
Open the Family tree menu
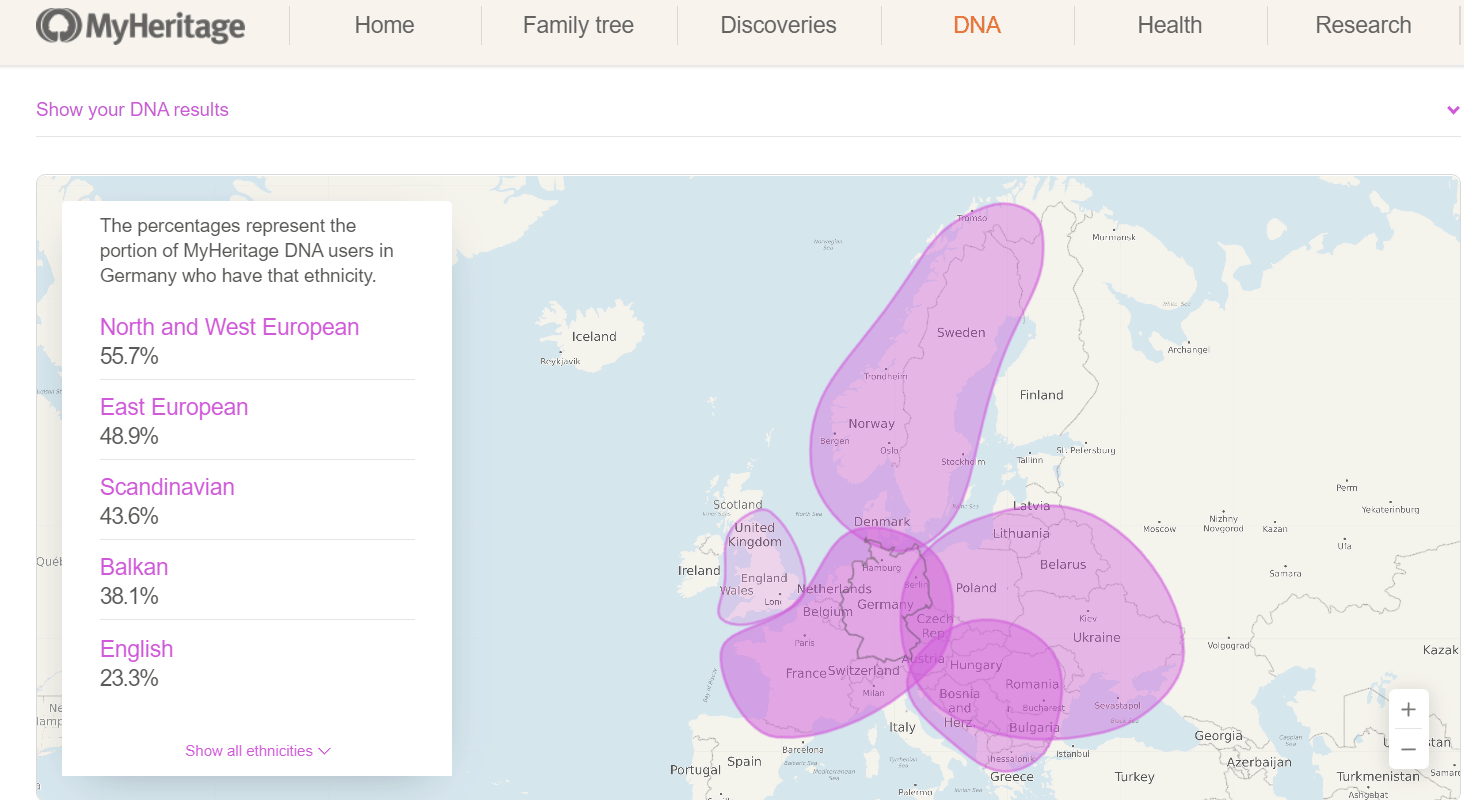[x=578, y=25]
